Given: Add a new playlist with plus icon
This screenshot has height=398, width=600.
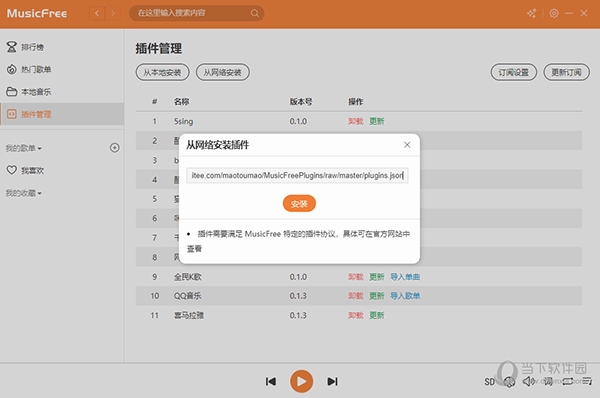Looking at the screenshot, I should [114, 148].
